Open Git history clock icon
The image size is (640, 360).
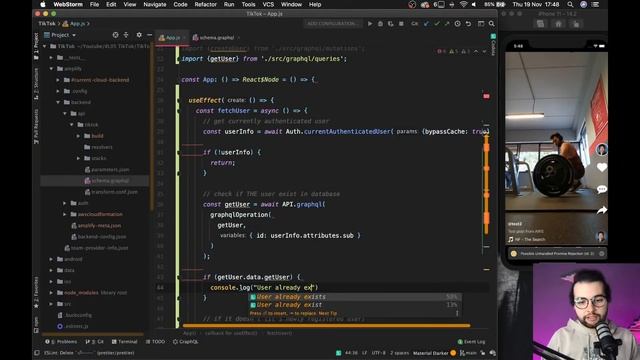pyautogui.click(x=458, y=24)
